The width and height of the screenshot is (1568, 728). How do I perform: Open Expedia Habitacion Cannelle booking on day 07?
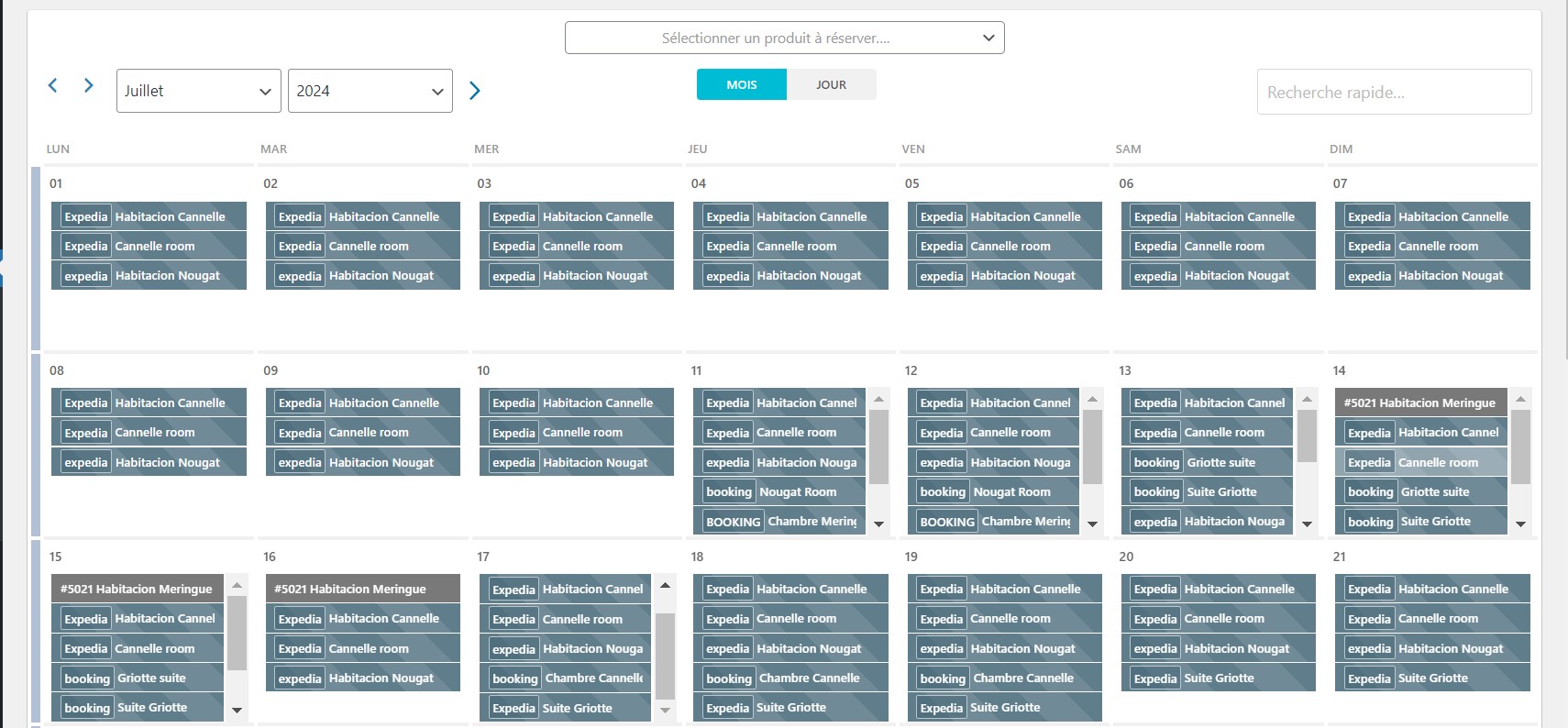pyautogui.click(x=1432, y=216)
